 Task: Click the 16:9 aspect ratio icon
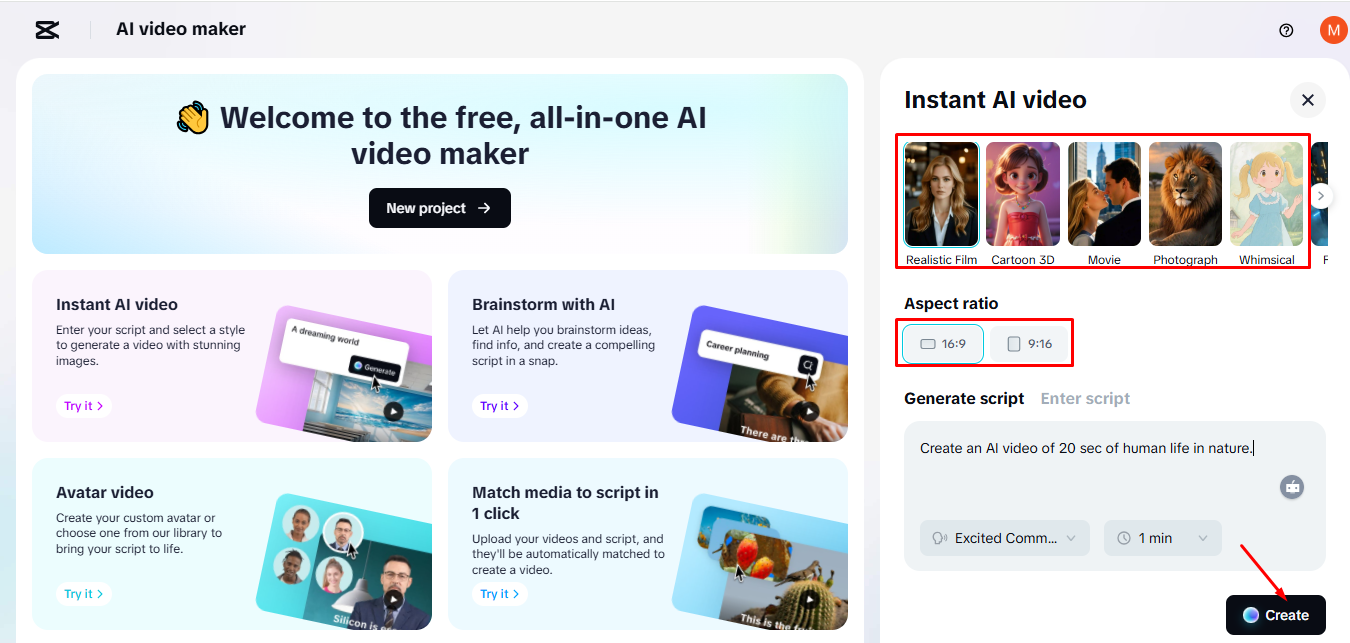927,343
